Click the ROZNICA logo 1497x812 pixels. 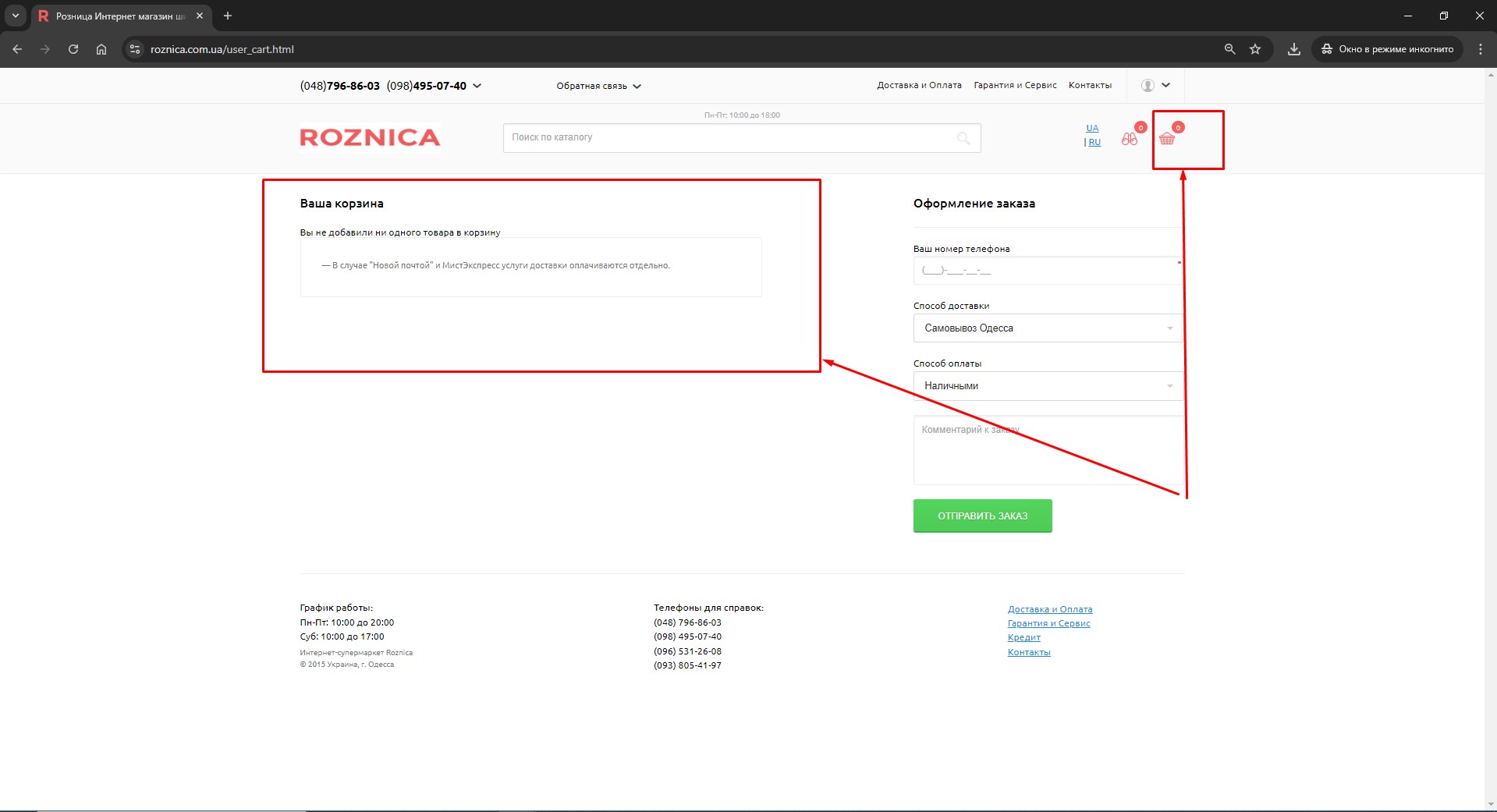coord(370,138)
